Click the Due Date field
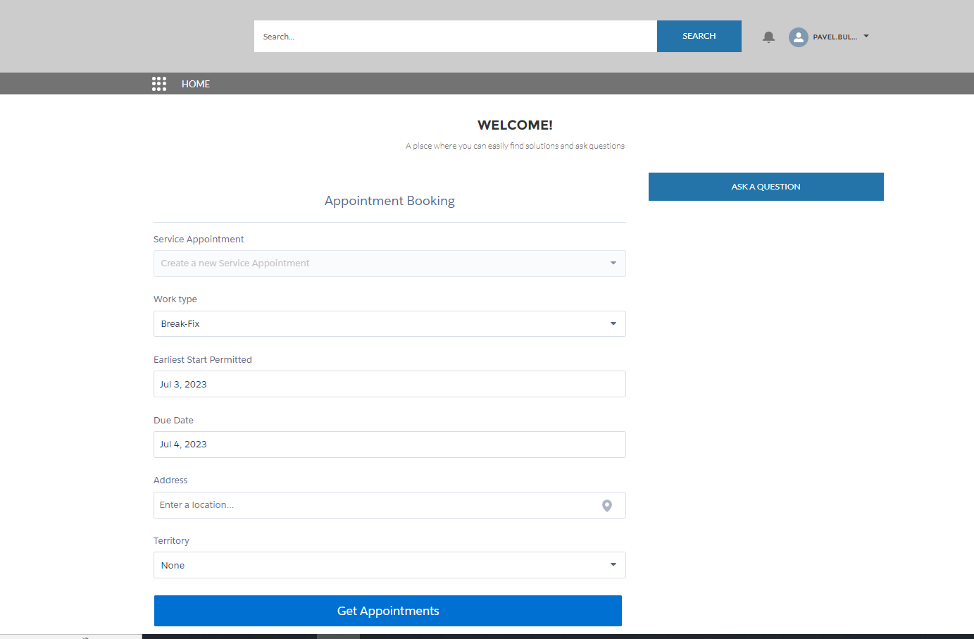 389,445
